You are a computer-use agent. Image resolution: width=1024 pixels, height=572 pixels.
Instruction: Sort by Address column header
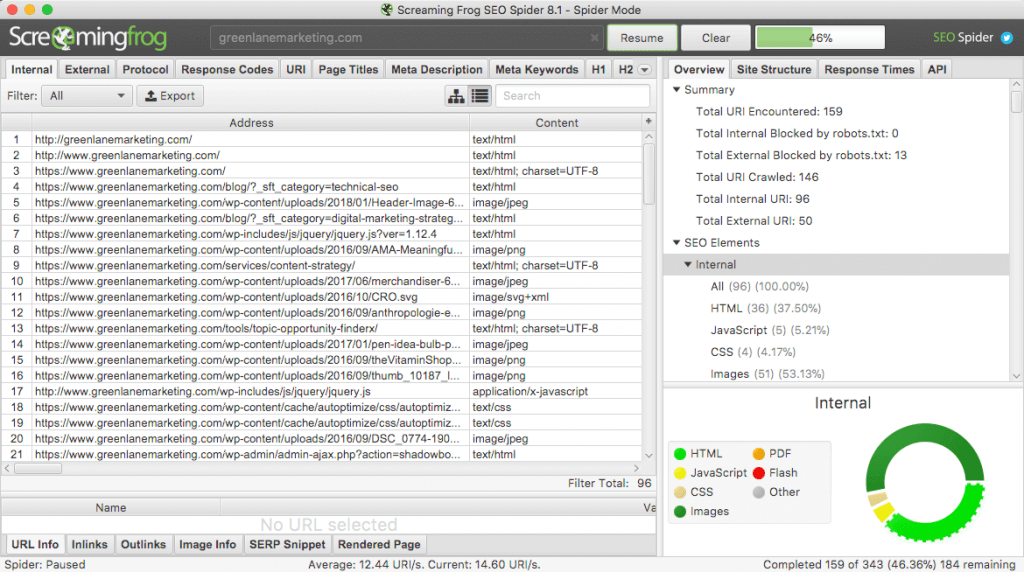click(x=251, y=123)
